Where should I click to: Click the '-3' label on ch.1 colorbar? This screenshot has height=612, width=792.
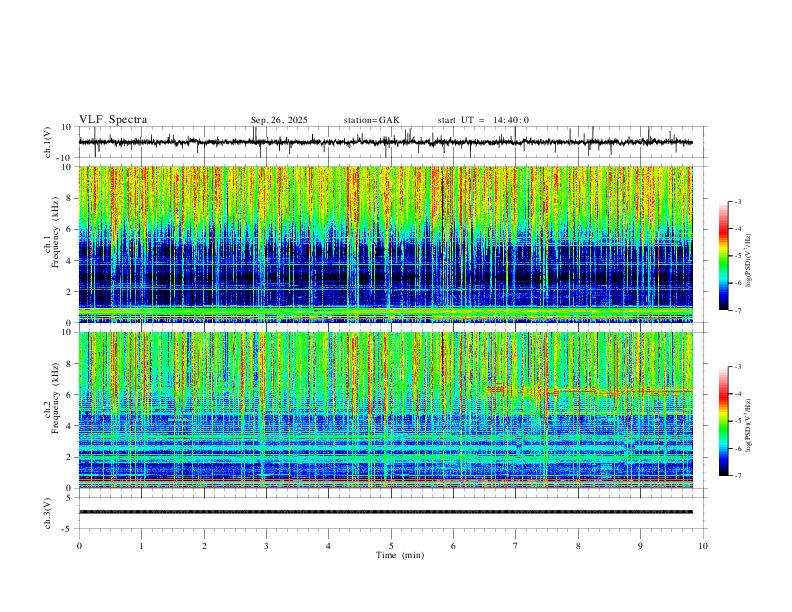738,201
